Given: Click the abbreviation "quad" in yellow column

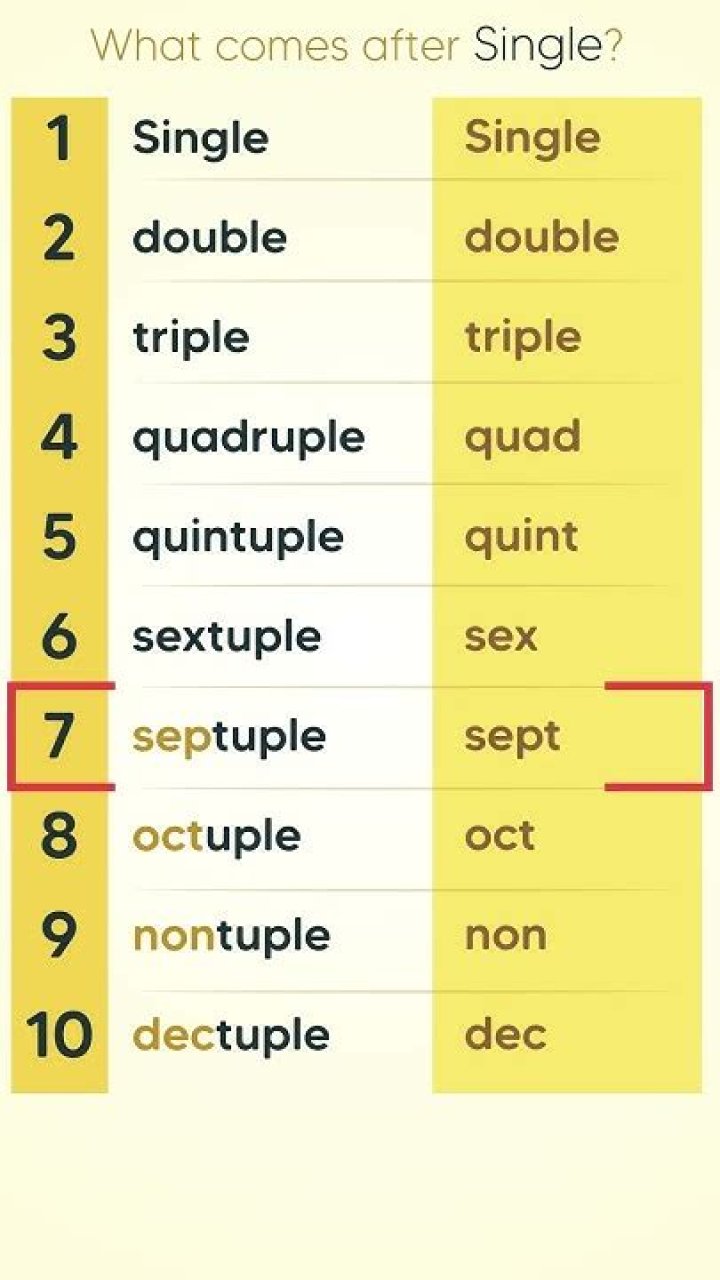Looking at the screenshot, I should [522, 437].
